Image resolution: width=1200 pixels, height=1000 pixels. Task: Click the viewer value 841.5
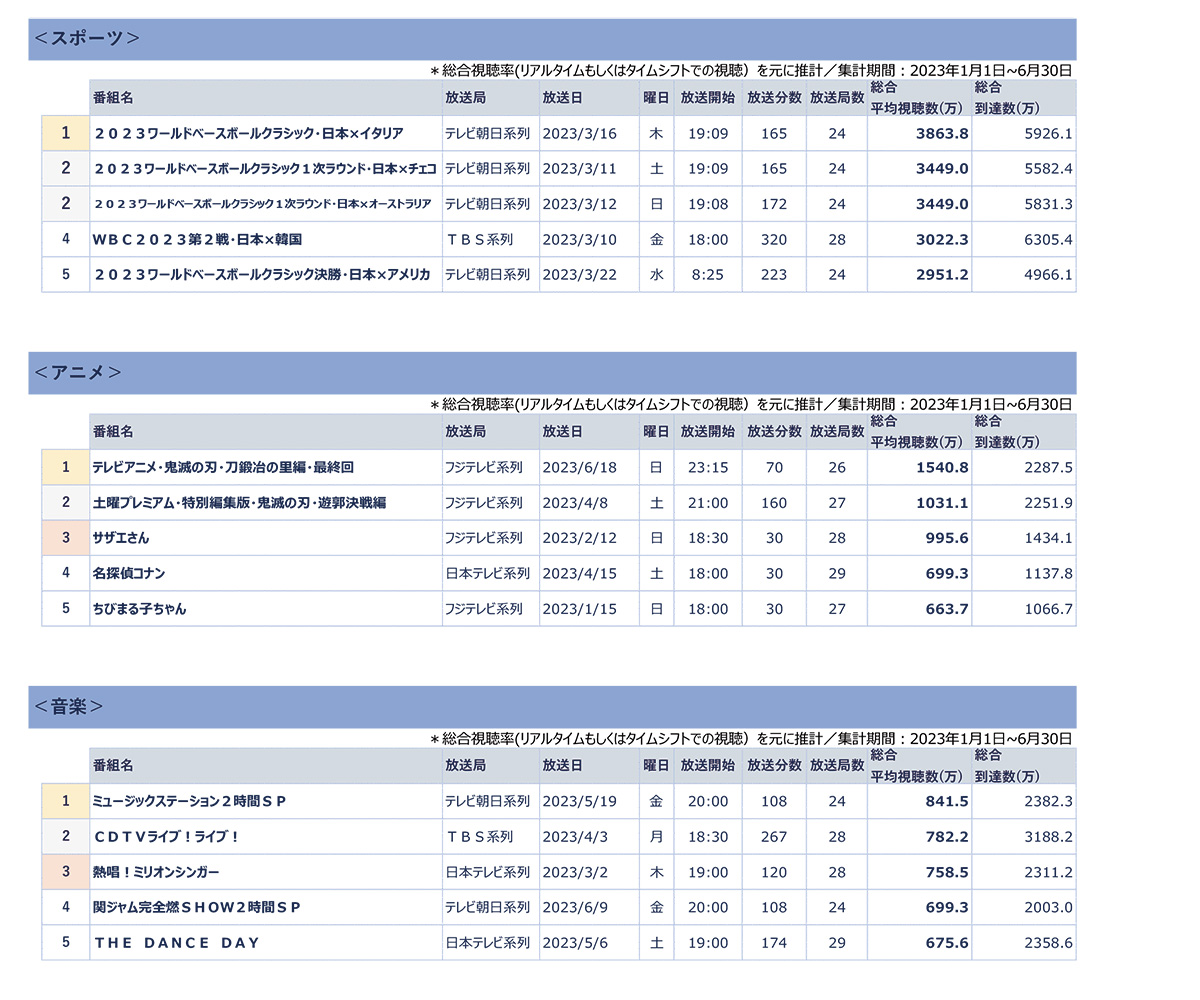coord(947,801)
